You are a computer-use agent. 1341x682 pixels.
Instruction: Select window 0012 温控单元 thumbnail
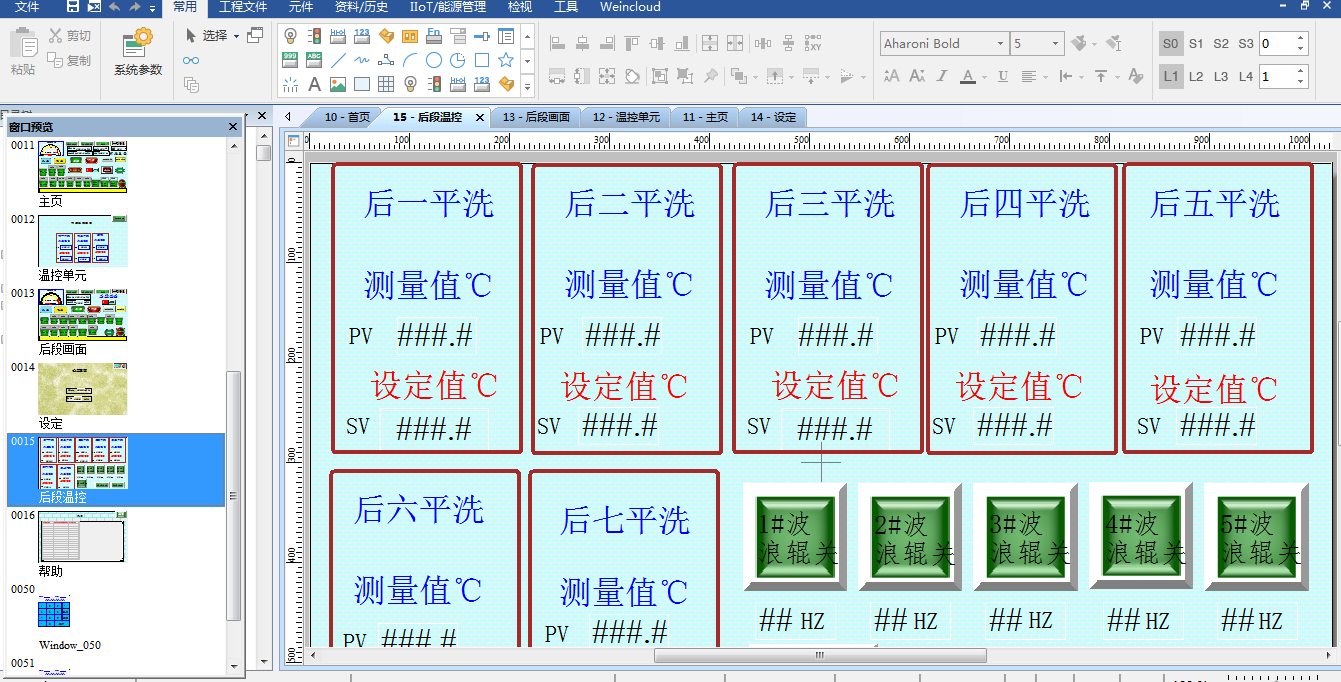tap(82, 241)
